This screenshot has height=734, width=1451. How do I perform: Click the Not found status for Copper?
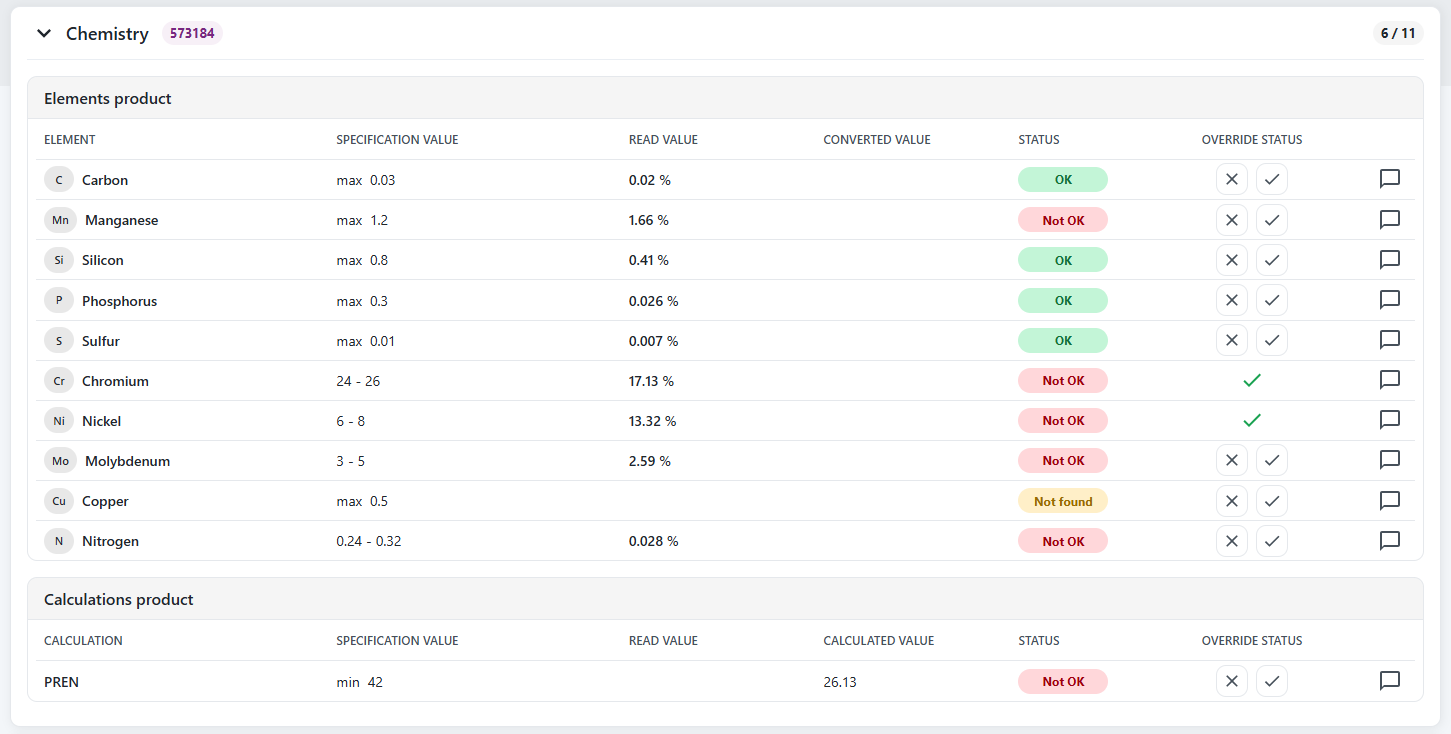(1063, 501)
